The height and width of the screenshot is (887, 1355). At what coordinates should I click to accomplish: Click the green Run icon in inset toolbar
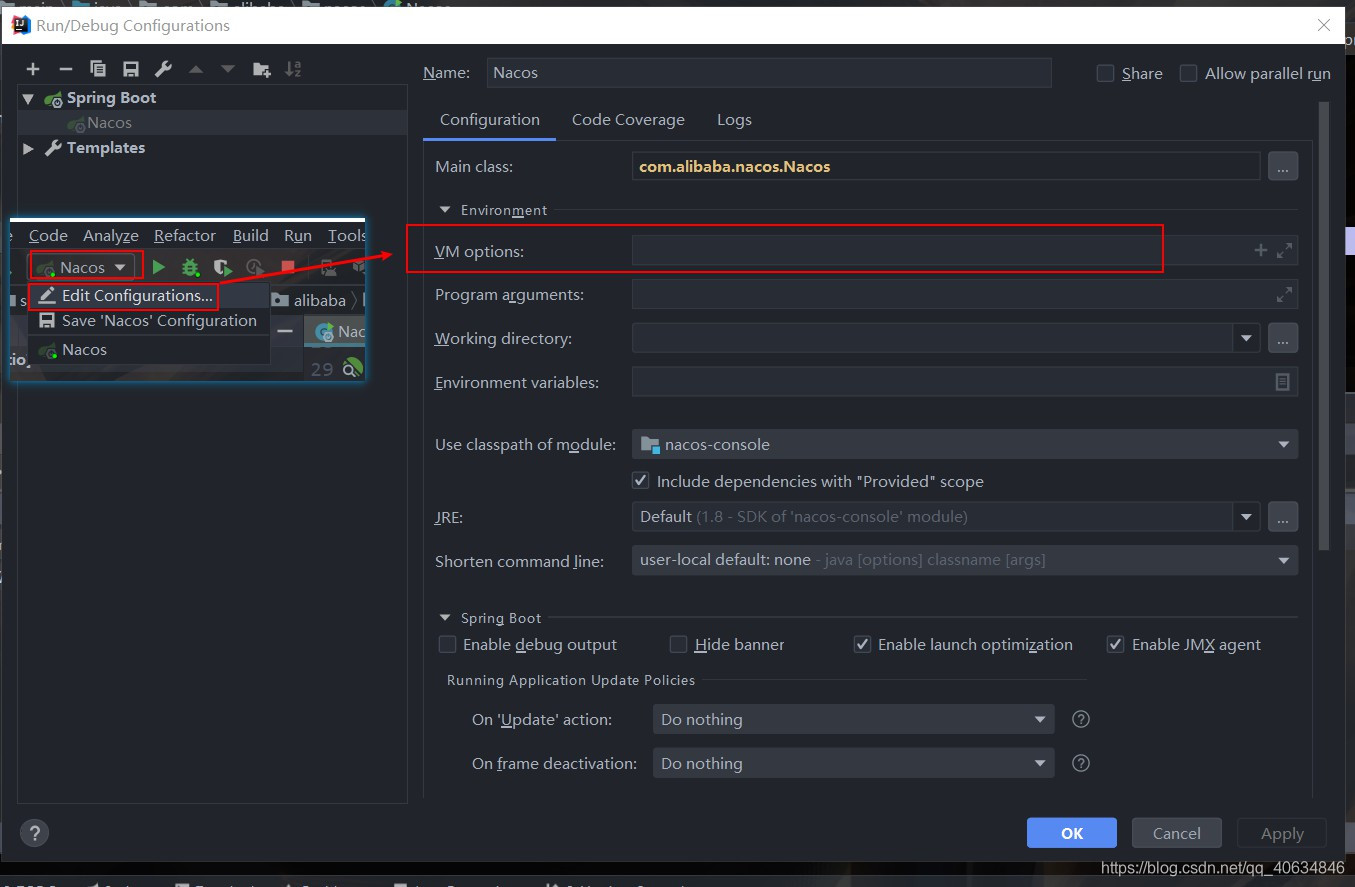click(159, 267)
